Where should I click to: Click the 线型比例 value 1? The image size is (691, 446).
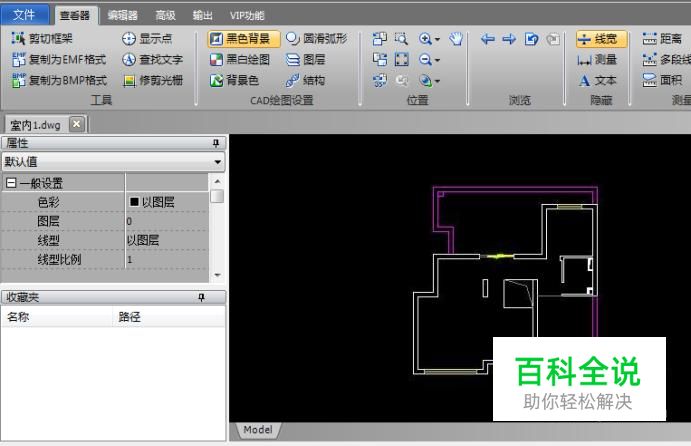click(130, 260)
